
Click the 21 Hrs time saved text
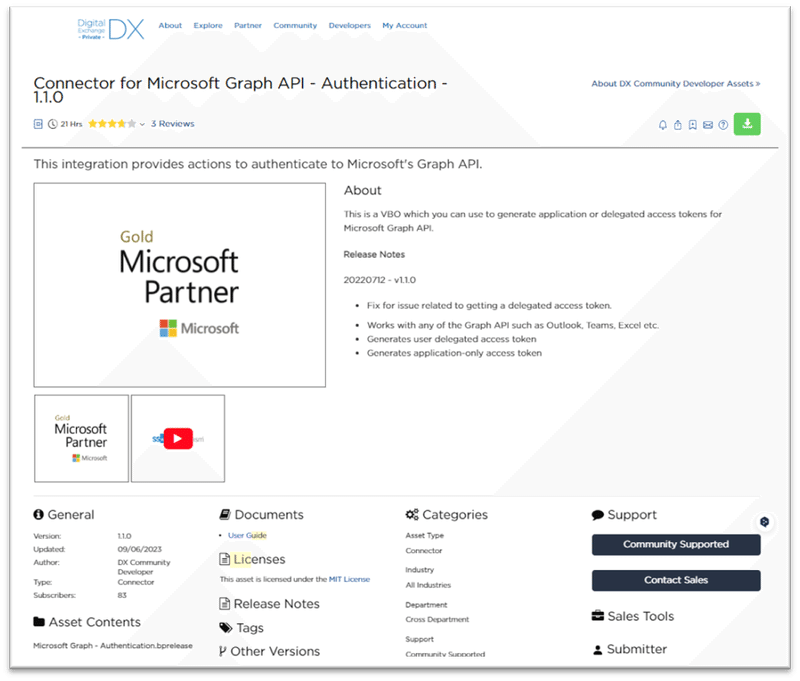[x=71, y=124]
